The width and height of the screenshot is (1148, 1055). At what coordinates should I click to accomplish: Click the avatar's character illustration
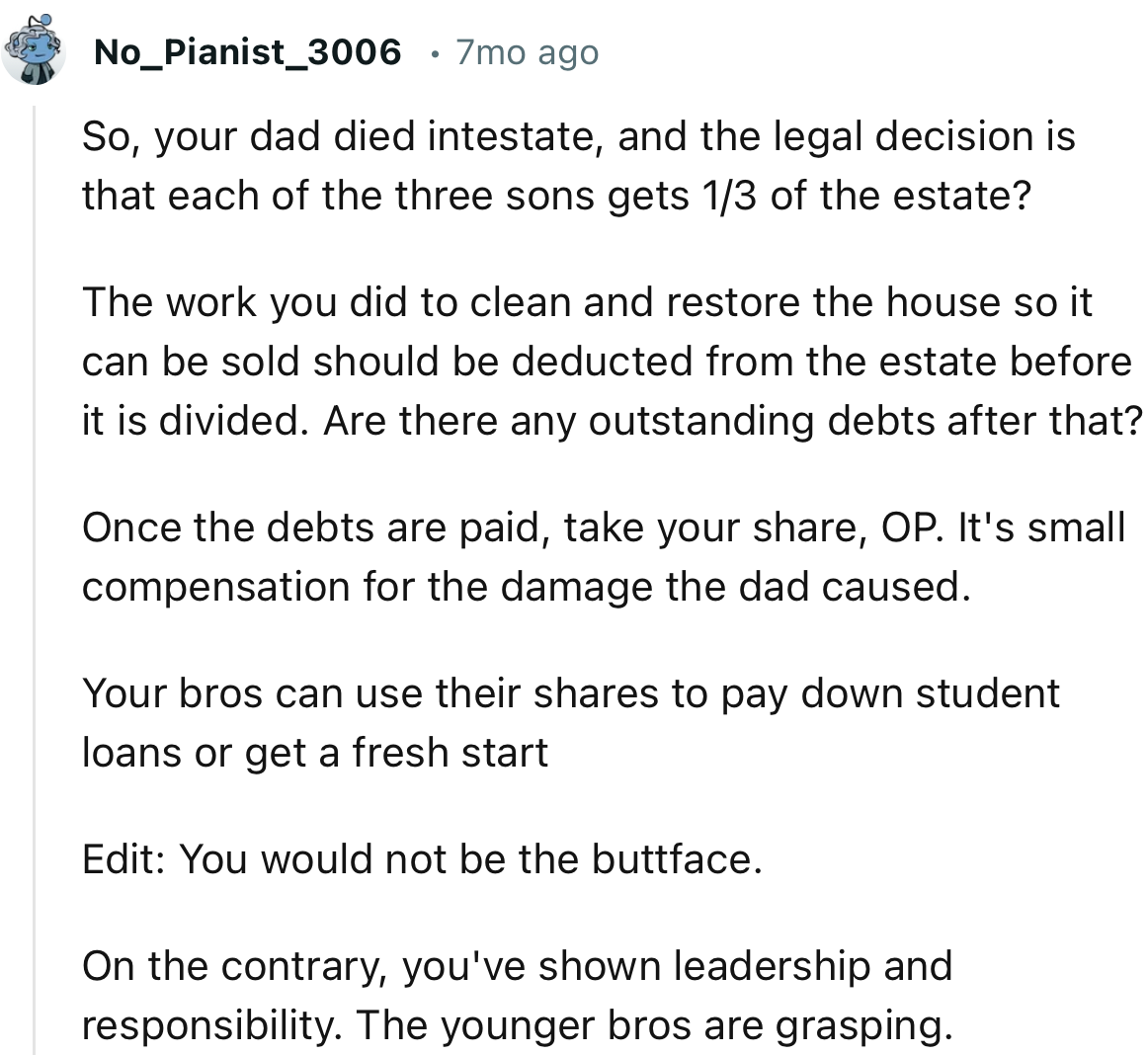(x=35, y=51)
